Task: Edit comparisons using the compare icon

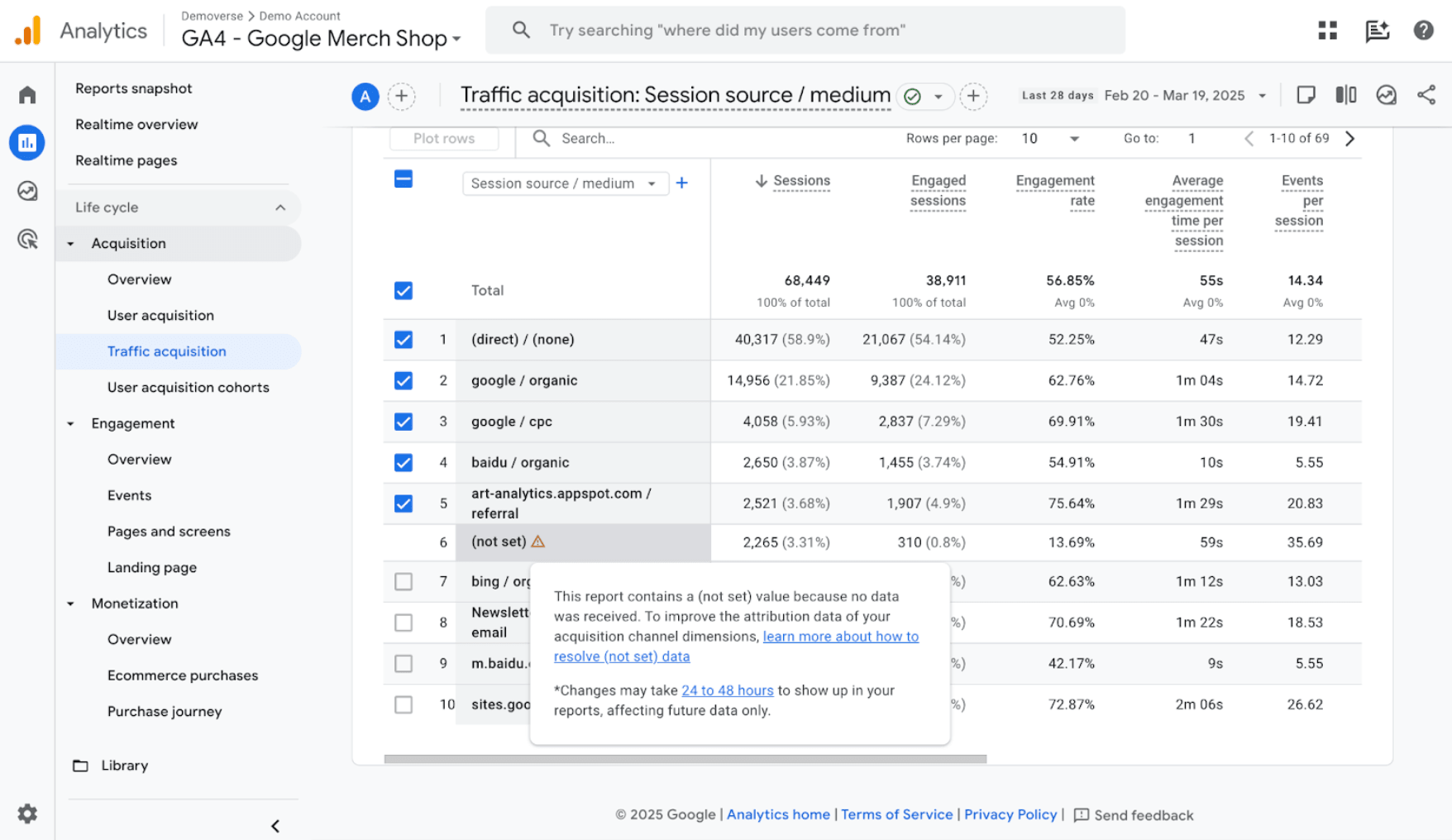Action: pyautogui.click(x=1345, y=94)
